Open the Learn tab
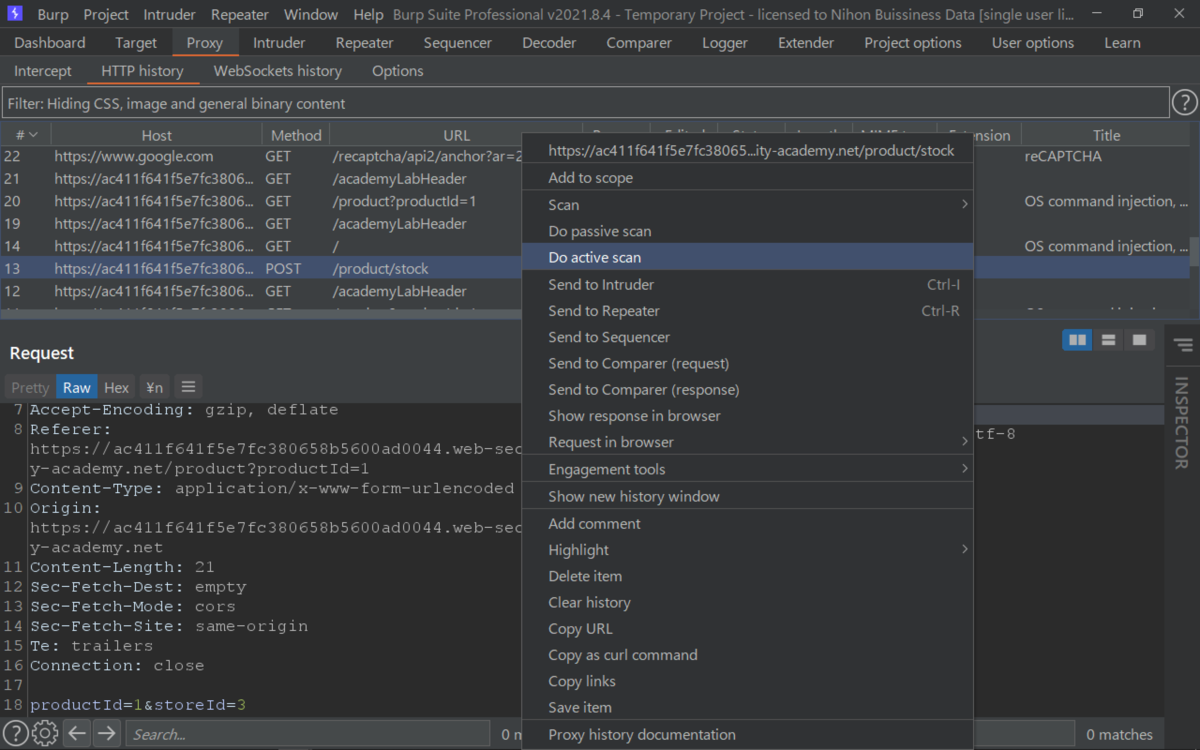Viewport: 1200px width, 750px height. [1122, 43]
